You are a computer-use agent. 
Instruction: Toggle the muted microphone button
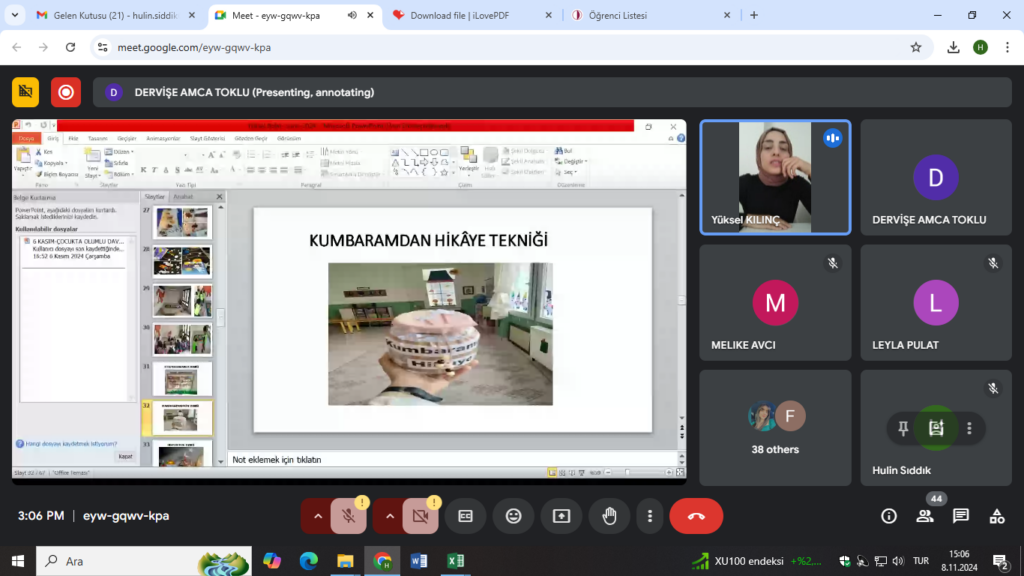348,516
